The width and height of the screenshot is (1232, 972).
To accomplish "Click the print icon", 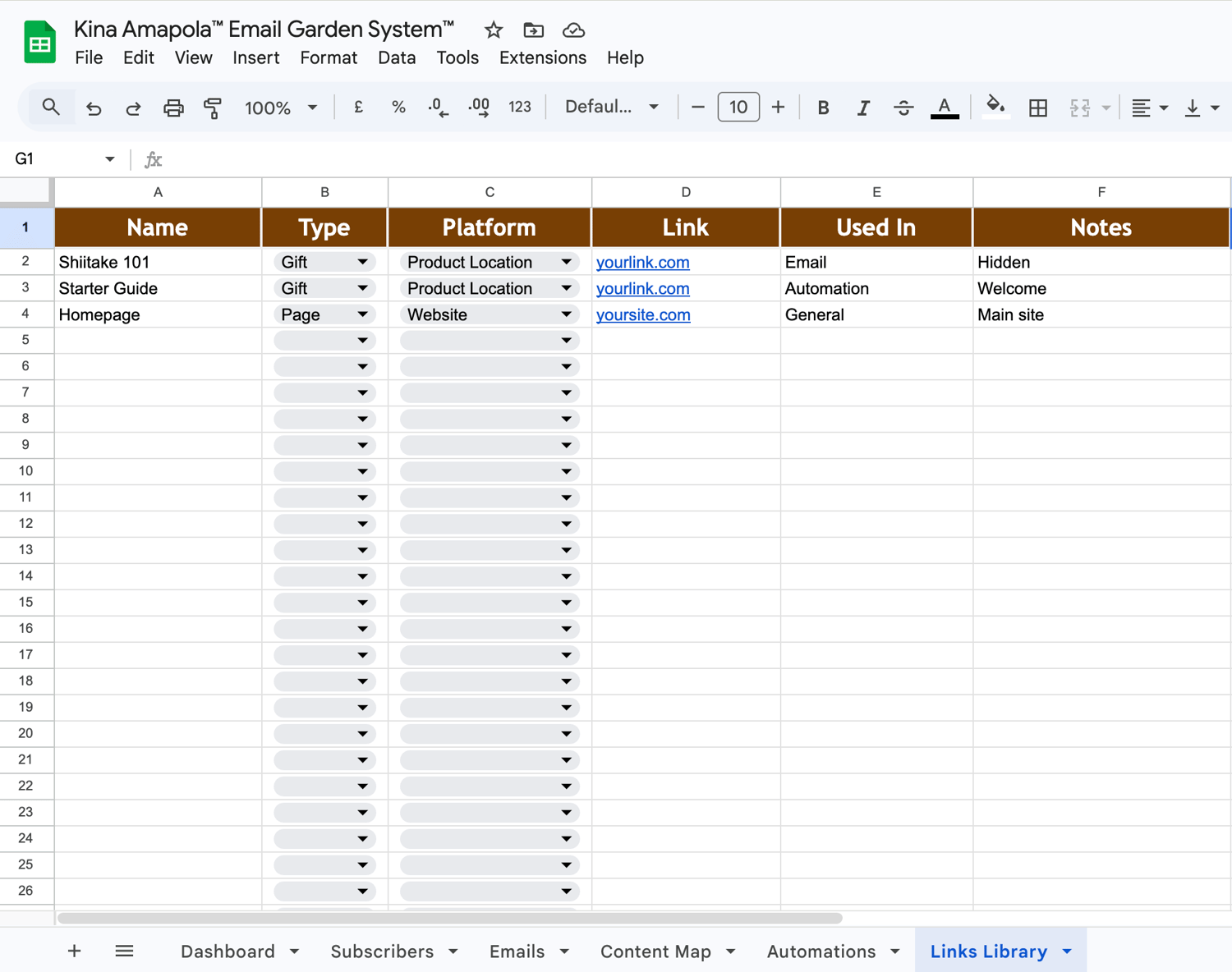I will pyautogui.click(x=172, y=108).
